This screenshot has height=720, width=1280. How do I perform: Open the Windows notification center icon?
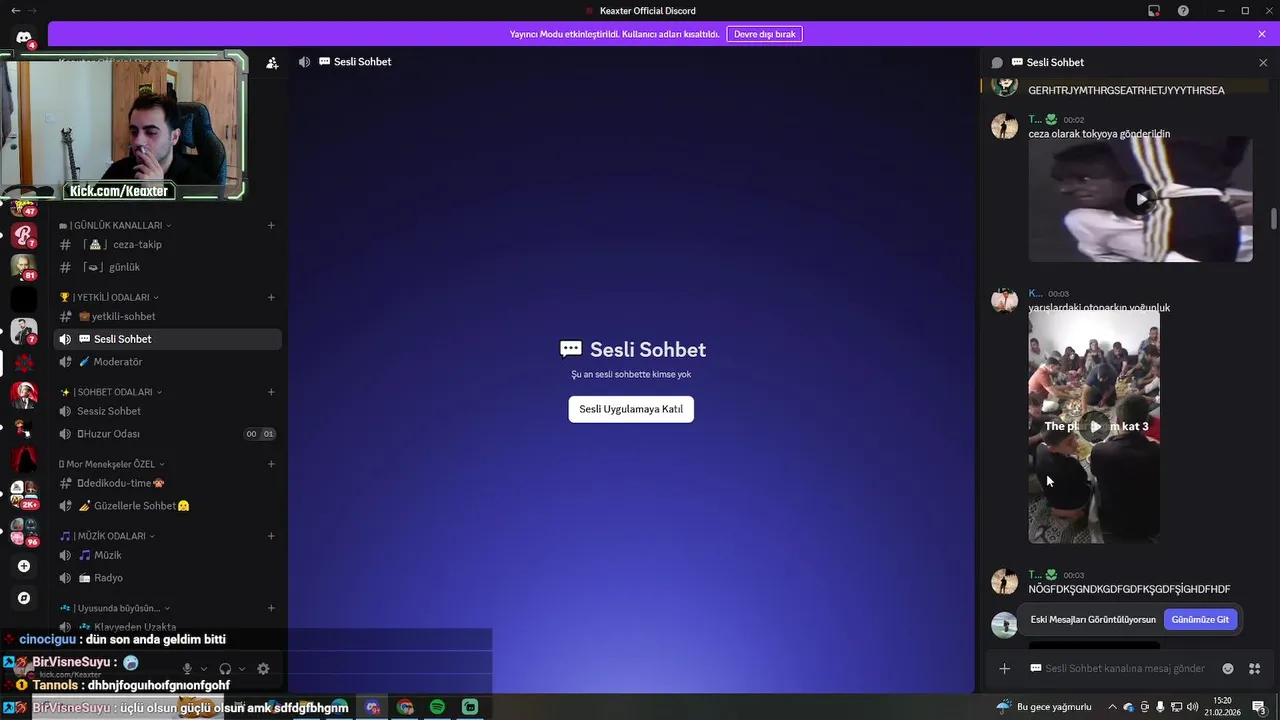pos(1258,707)
